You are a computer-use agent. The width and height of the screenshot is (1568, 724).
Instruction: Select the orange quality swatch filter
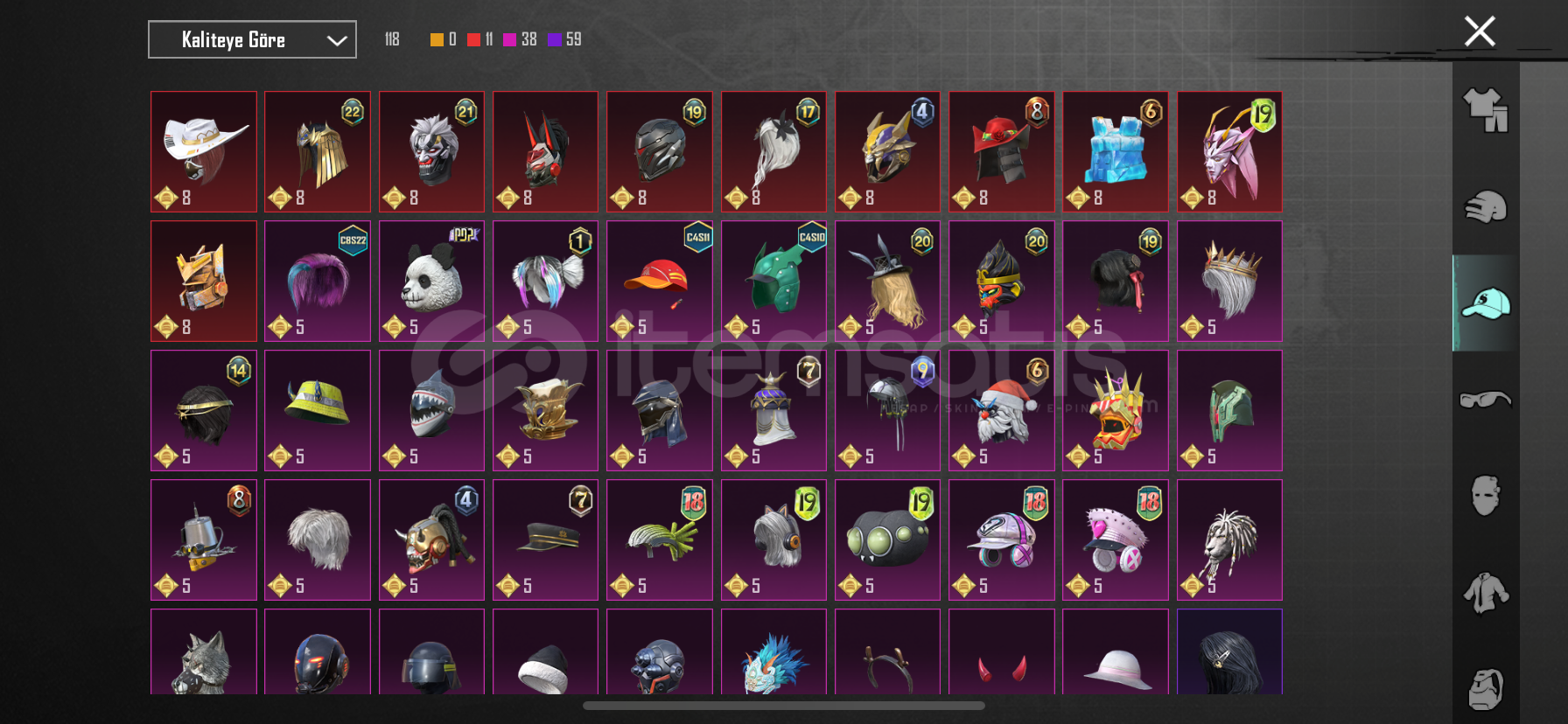click(437, 39)
